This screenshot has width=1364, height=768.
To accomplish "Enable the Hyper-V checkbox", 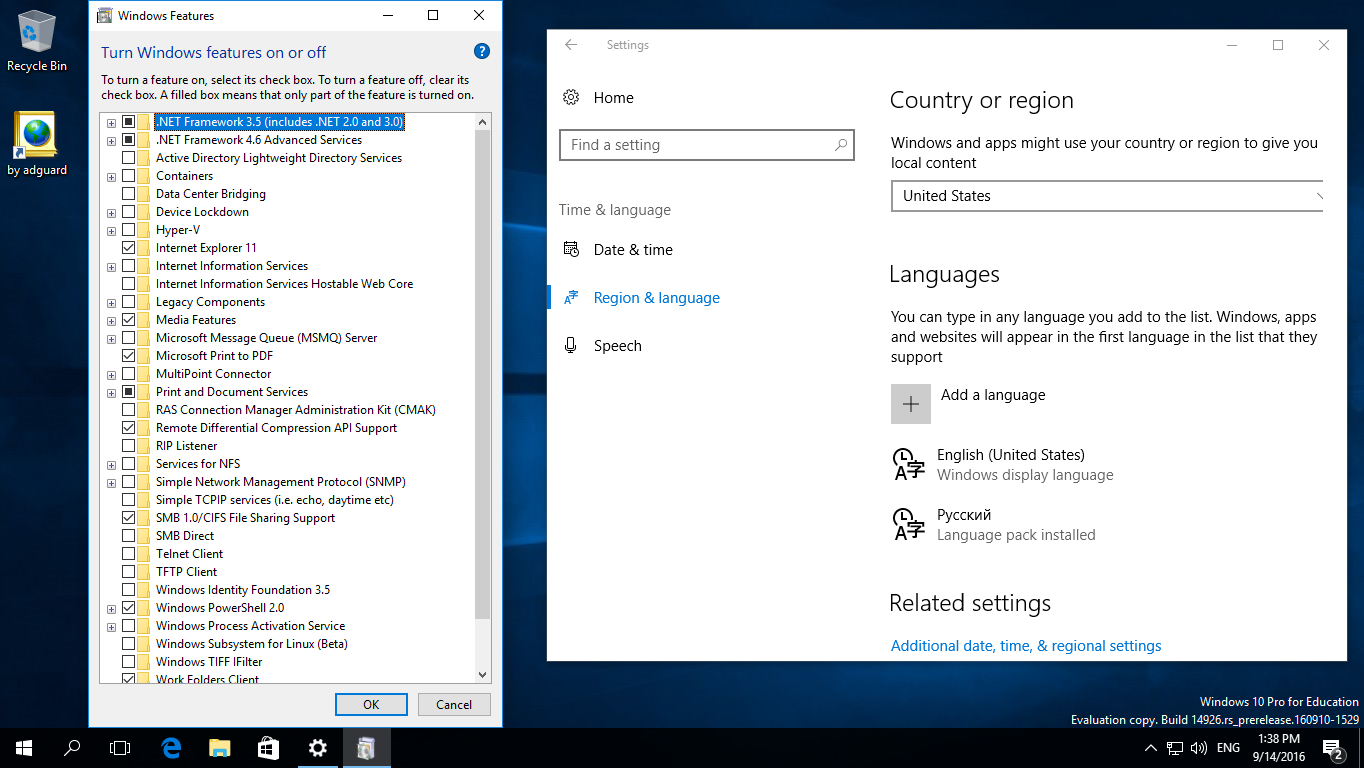I will coord(129,229).
